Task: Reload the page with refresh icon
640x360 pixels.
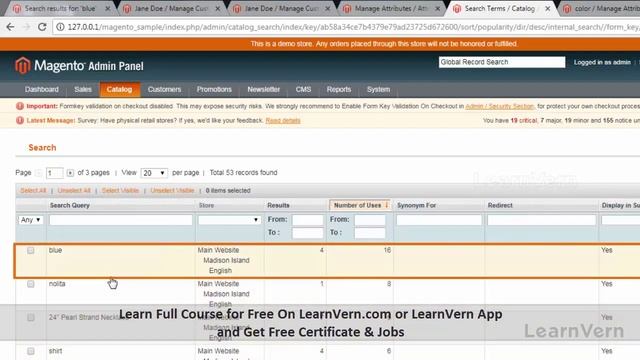Action: pyautogui.click(x=42, y=27)
